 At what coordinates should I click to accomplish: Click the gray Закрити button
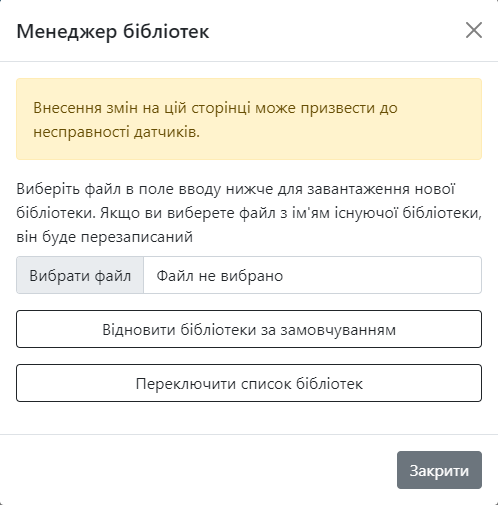[x=439, y=470]
